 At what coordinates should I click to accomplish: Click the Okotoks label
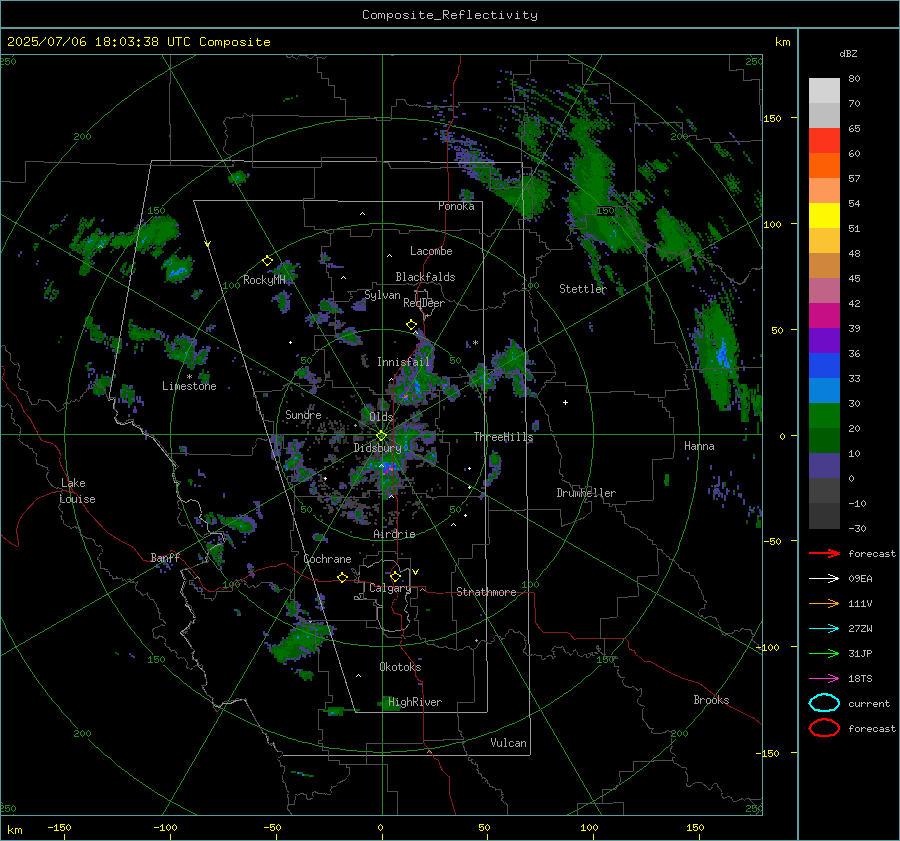(400, 667)
